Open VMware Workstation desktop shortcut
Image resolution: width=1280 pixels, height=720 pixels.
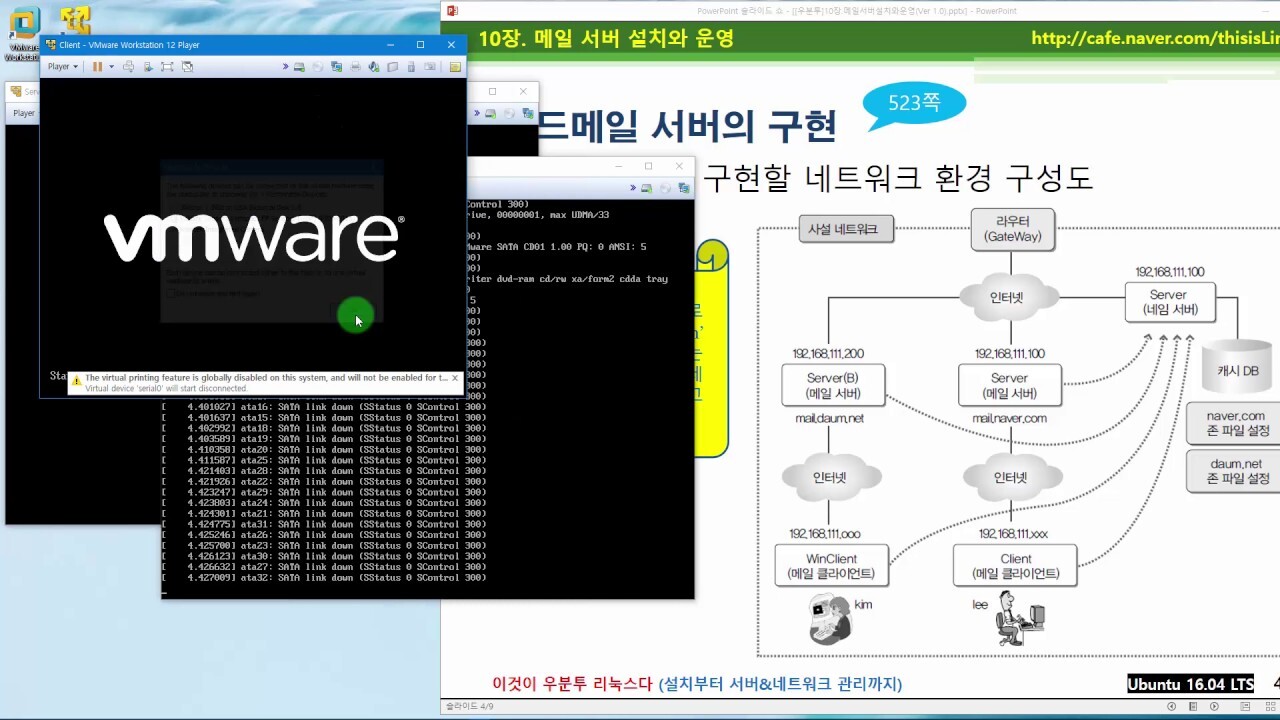(22, 34)
